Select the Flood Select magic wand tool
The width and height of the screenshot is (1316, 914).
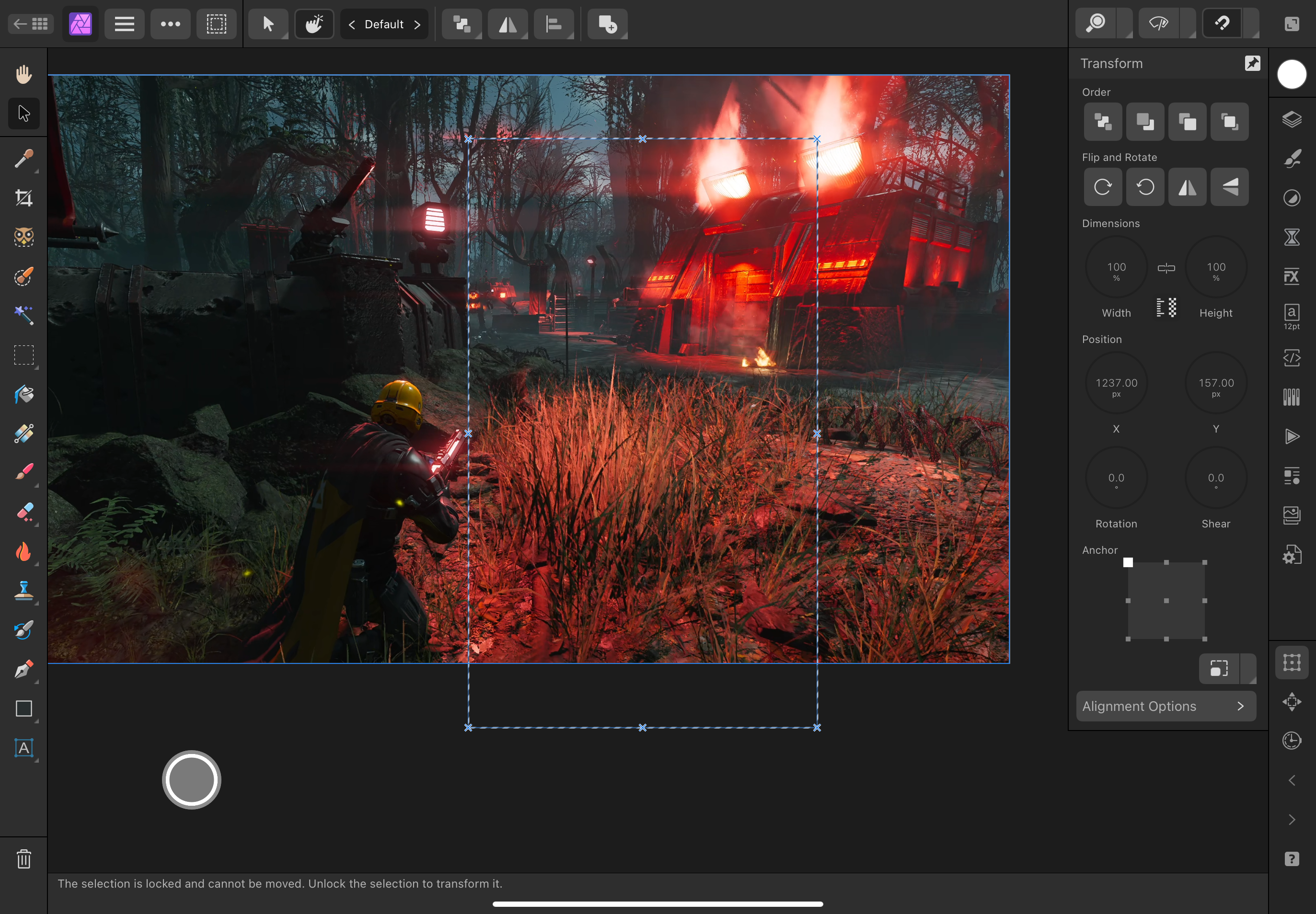pos(23,316)
